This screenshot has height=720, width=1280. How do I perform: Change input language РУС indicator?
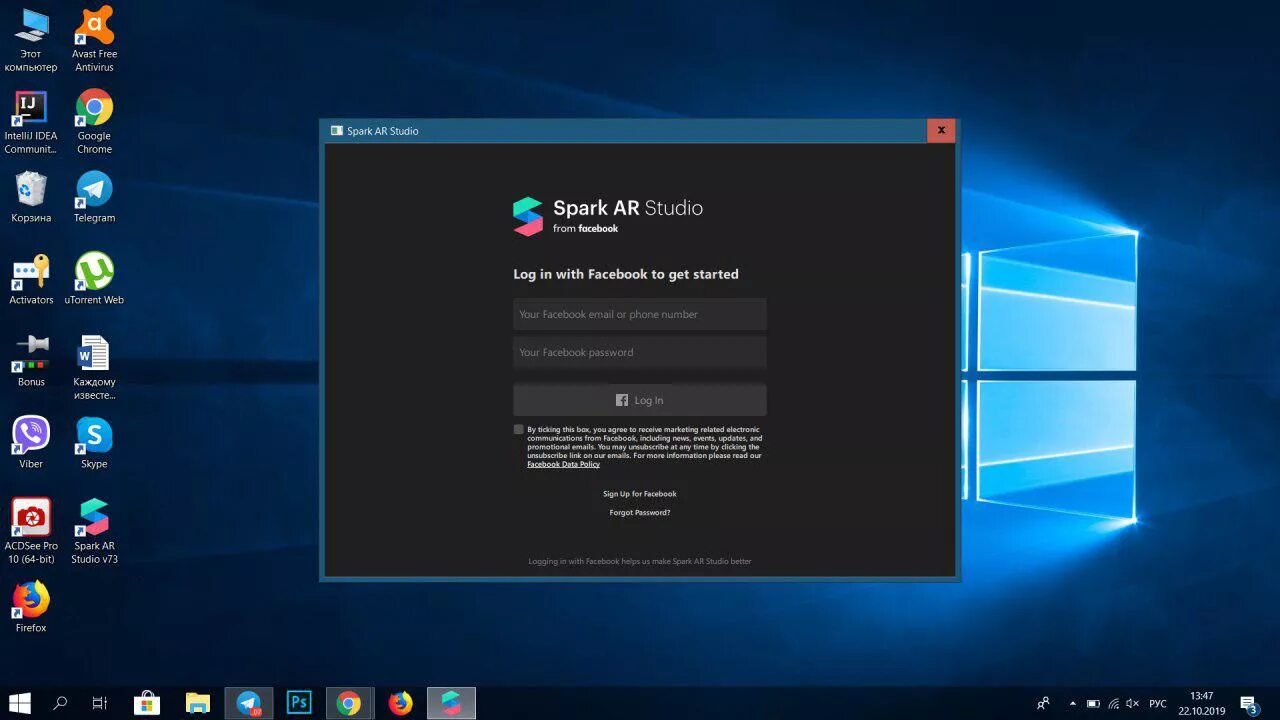pyautogui.click(x=1158, y=703)
